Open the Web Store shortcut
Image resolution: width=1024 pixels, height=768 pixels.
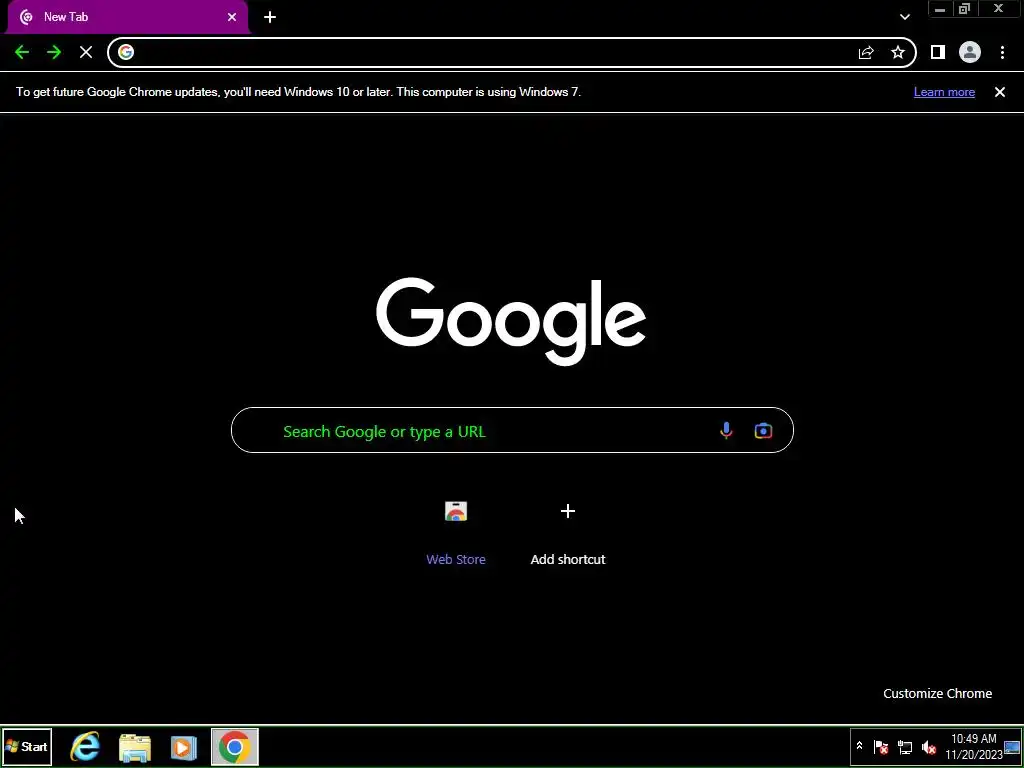coord(456,511)
